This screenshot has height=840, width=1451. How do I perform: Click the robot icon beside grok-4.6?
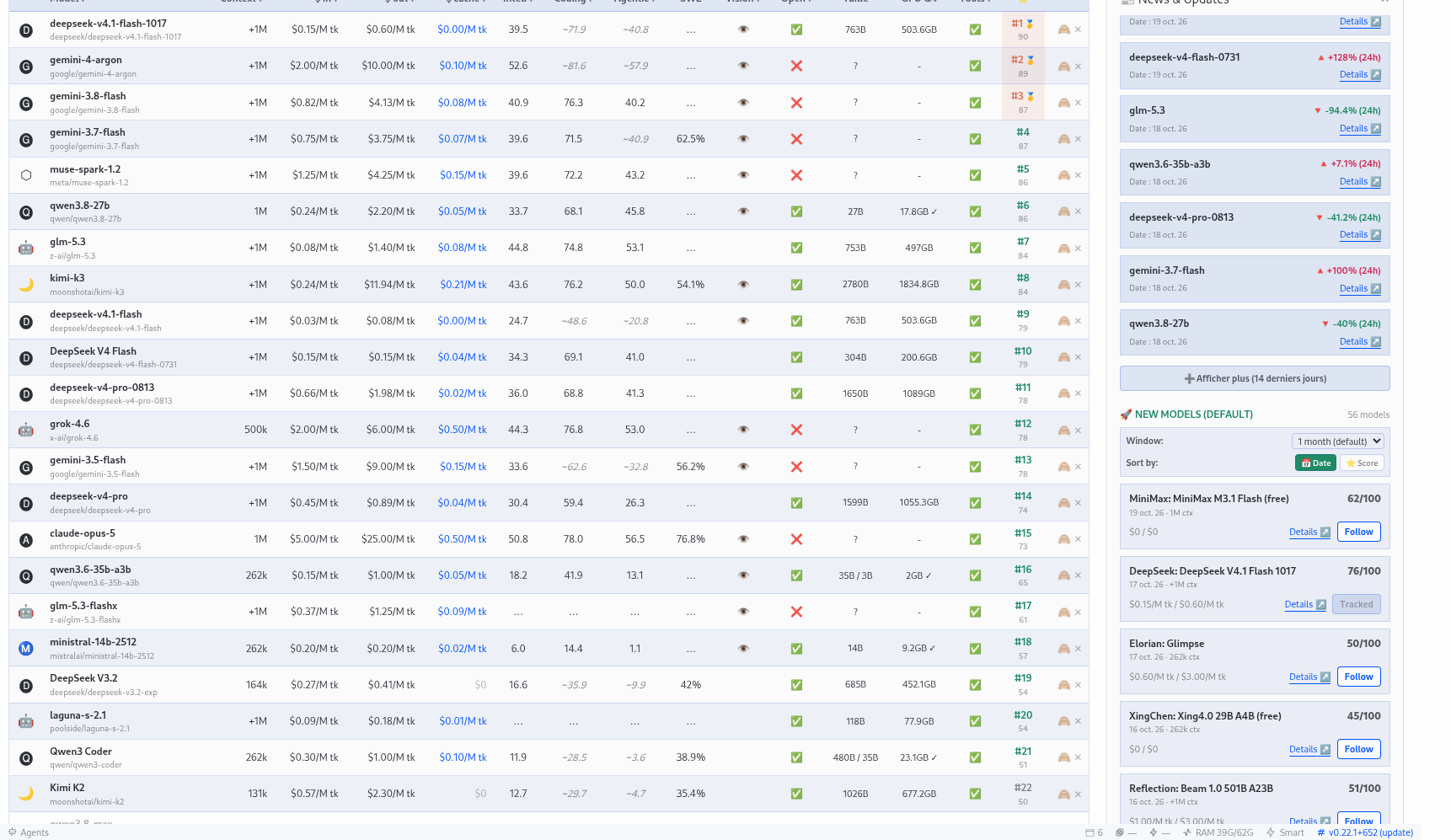click(x=26, y=430)
